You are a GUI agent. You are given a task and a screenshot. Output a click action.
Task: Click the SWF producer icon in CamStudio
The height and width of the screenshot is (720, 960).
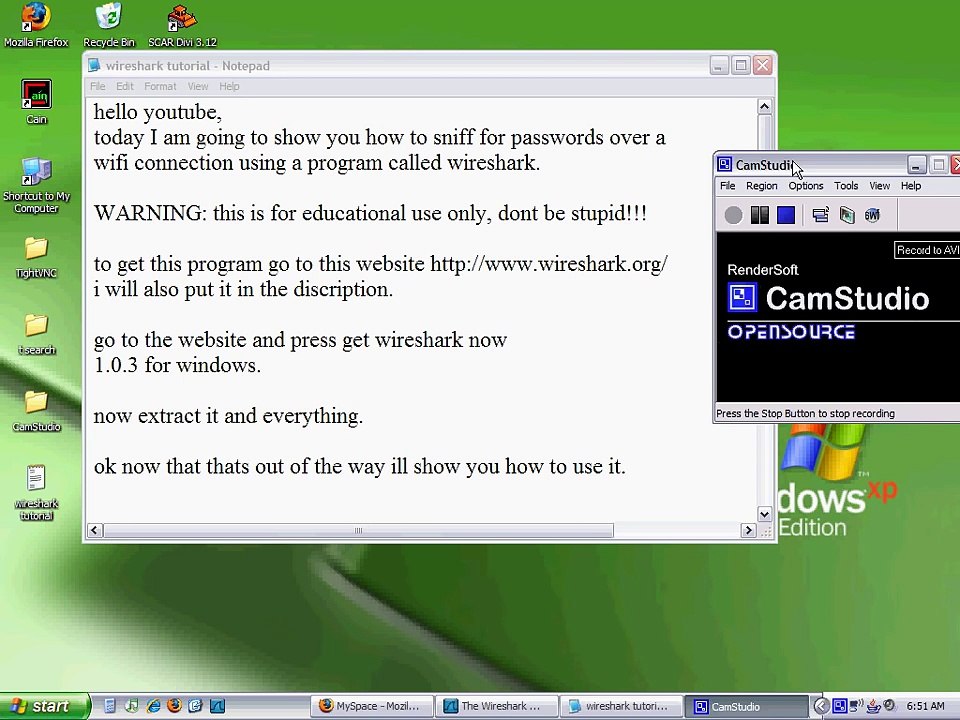[872, 215]
